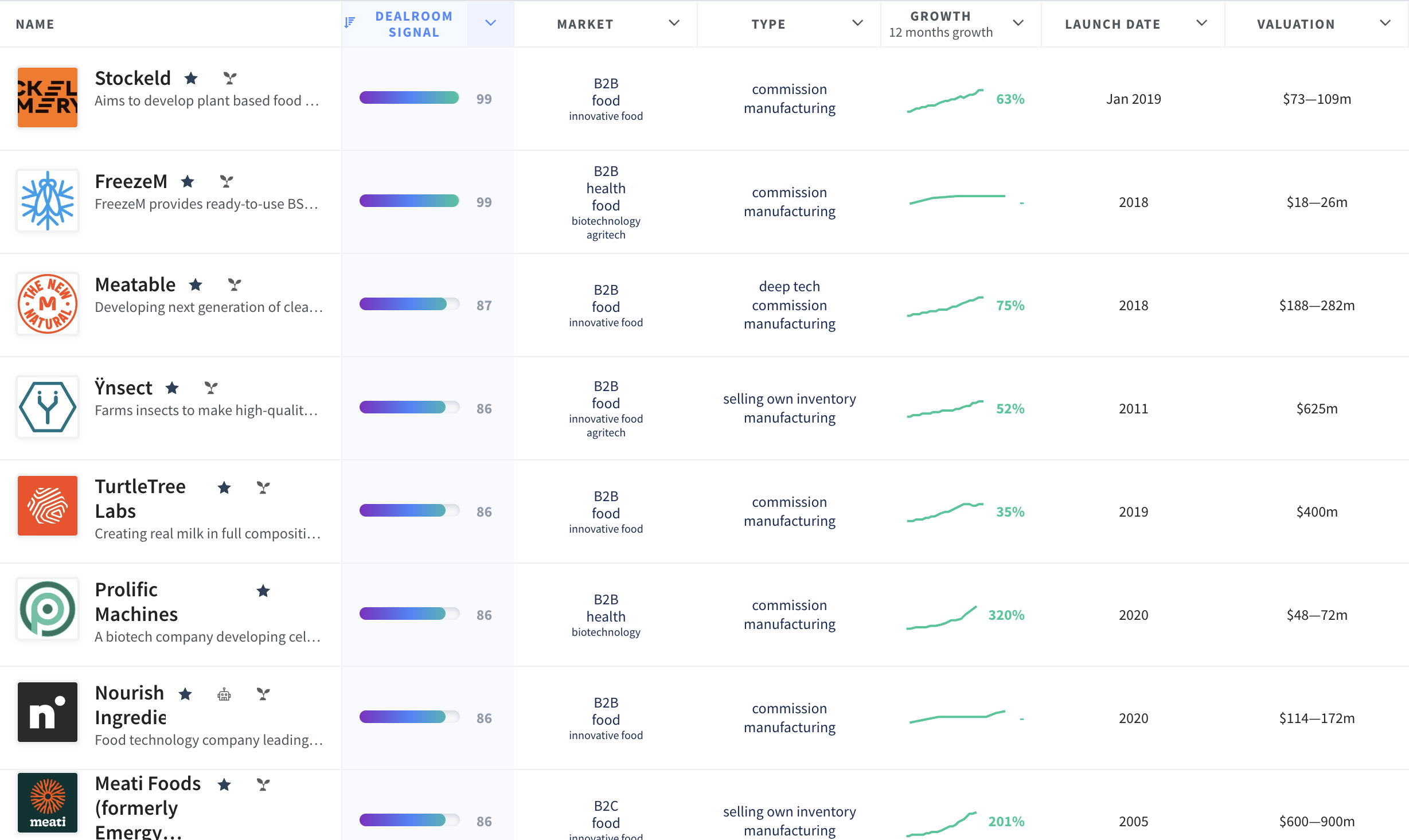The image size is (1409, 840).
Task: Open the Type column dropdown arrow
Action: (x=858, y=23)
